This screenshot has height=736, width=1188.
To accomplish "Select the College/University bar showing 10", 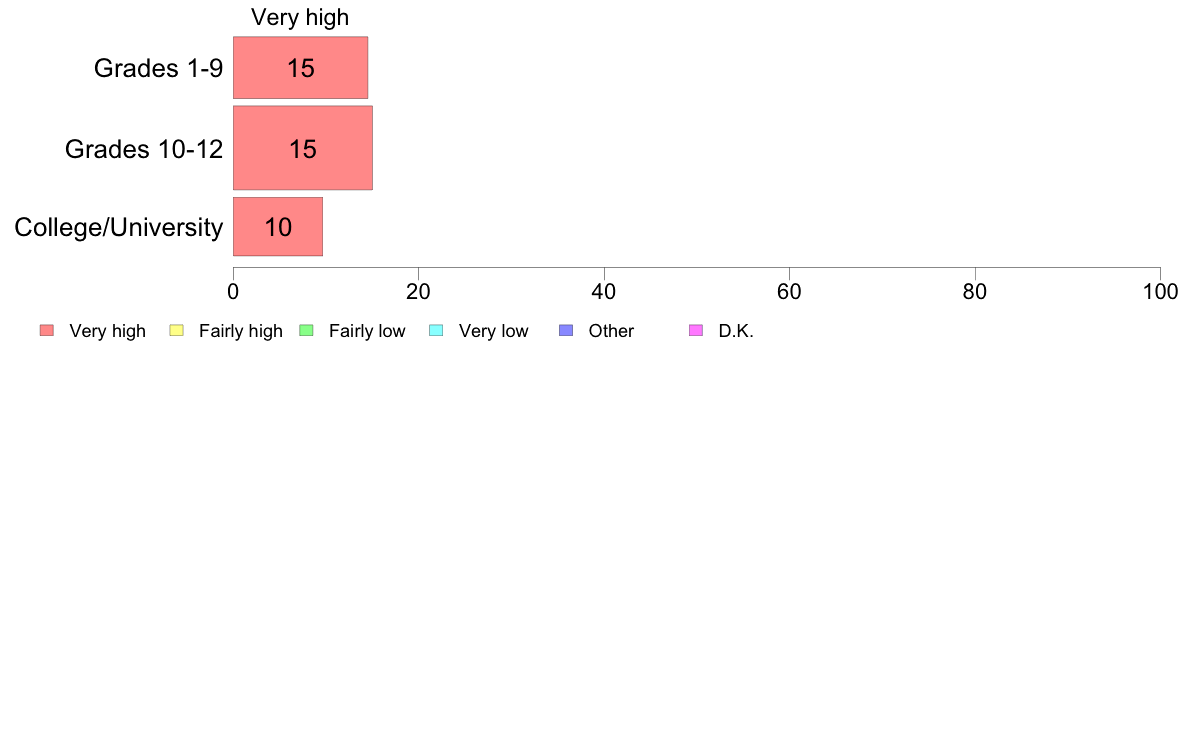I will click(278, 227).
